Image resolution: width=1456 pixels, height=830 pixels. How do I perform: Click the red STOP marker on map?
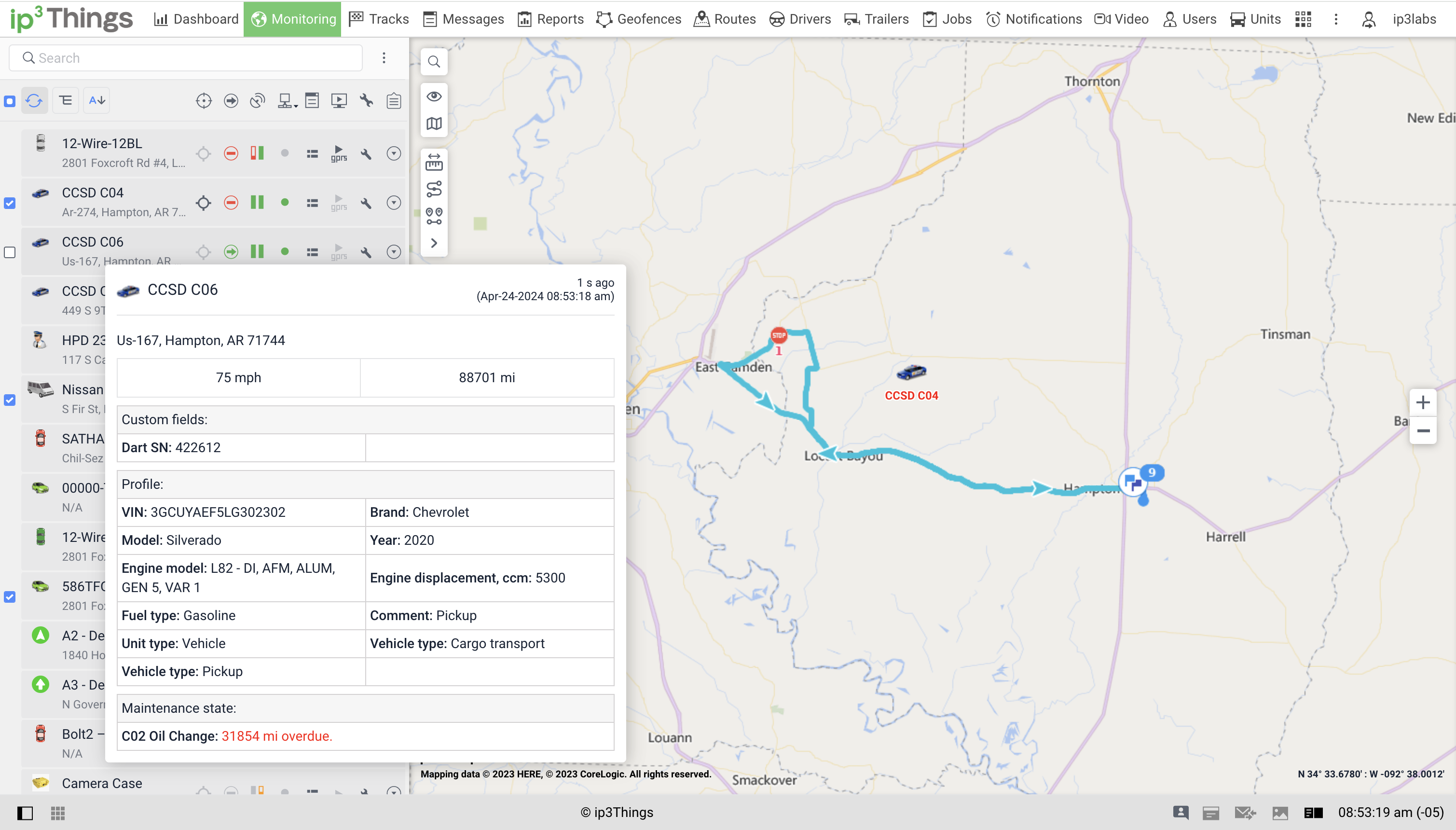pos(779,335)
